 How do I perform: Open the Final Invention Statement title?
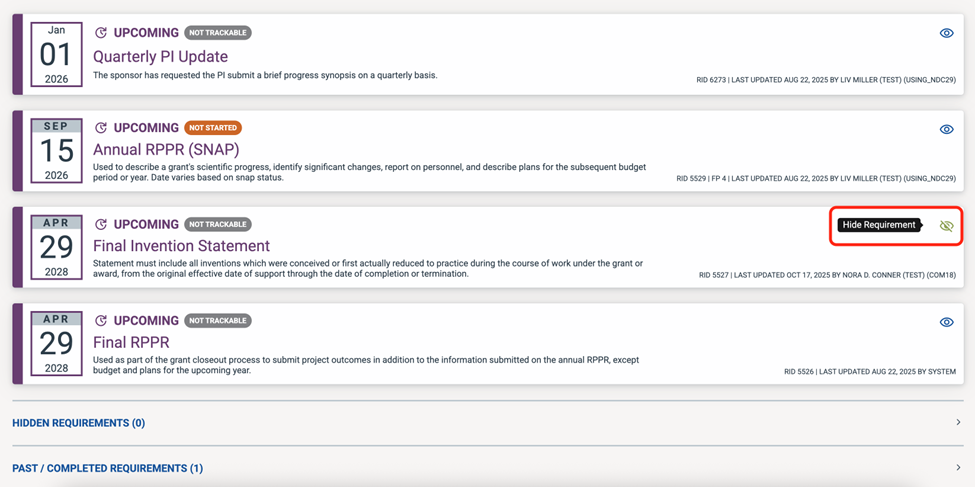point(181,246)
